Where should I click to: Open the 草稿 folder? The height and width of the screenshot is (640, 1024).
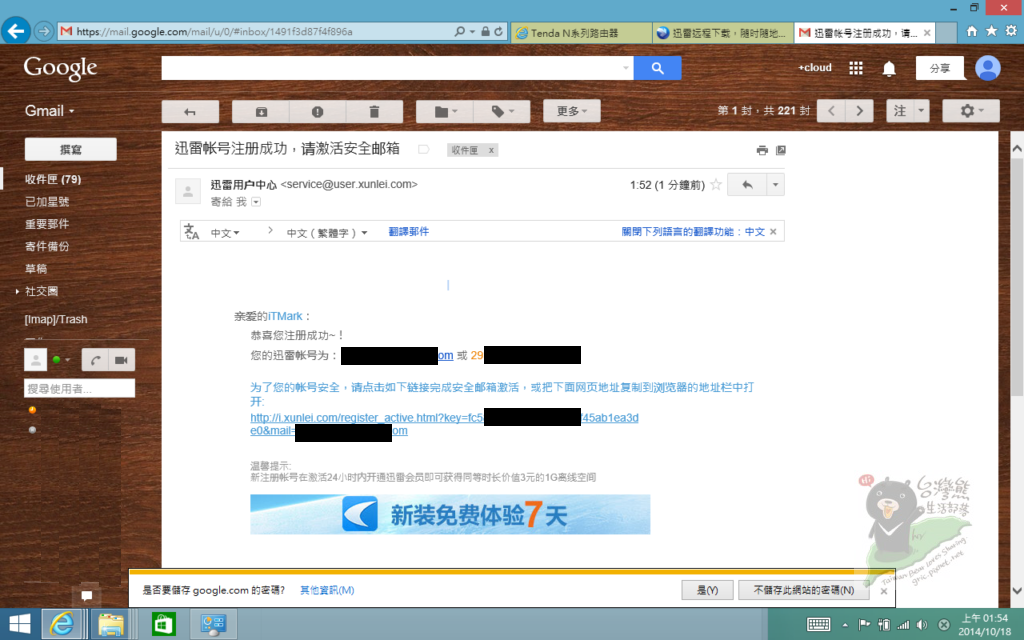[x=36, y=268]
